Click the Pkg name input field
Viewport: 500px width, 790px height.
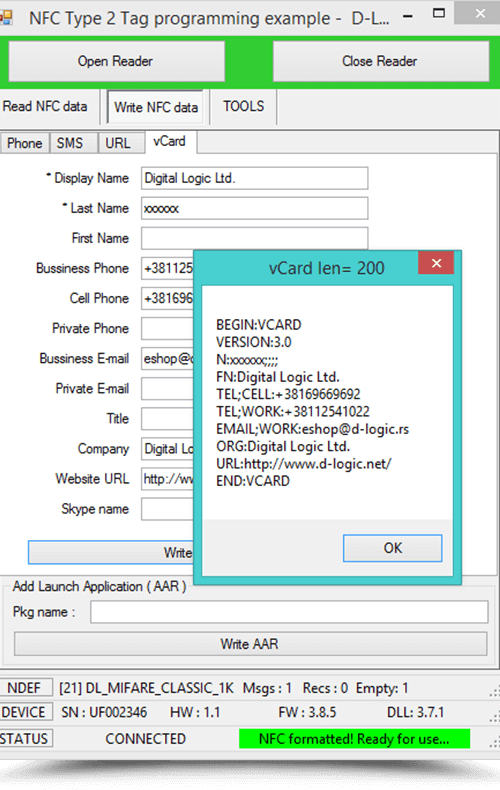pos(289,612)
